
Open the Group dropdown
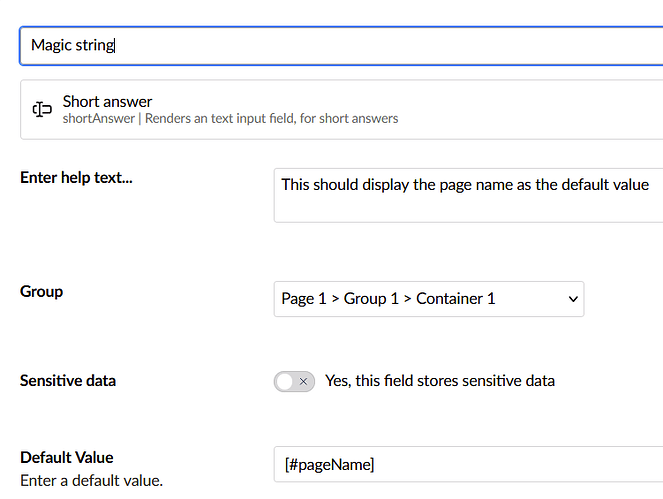point(428,299)
